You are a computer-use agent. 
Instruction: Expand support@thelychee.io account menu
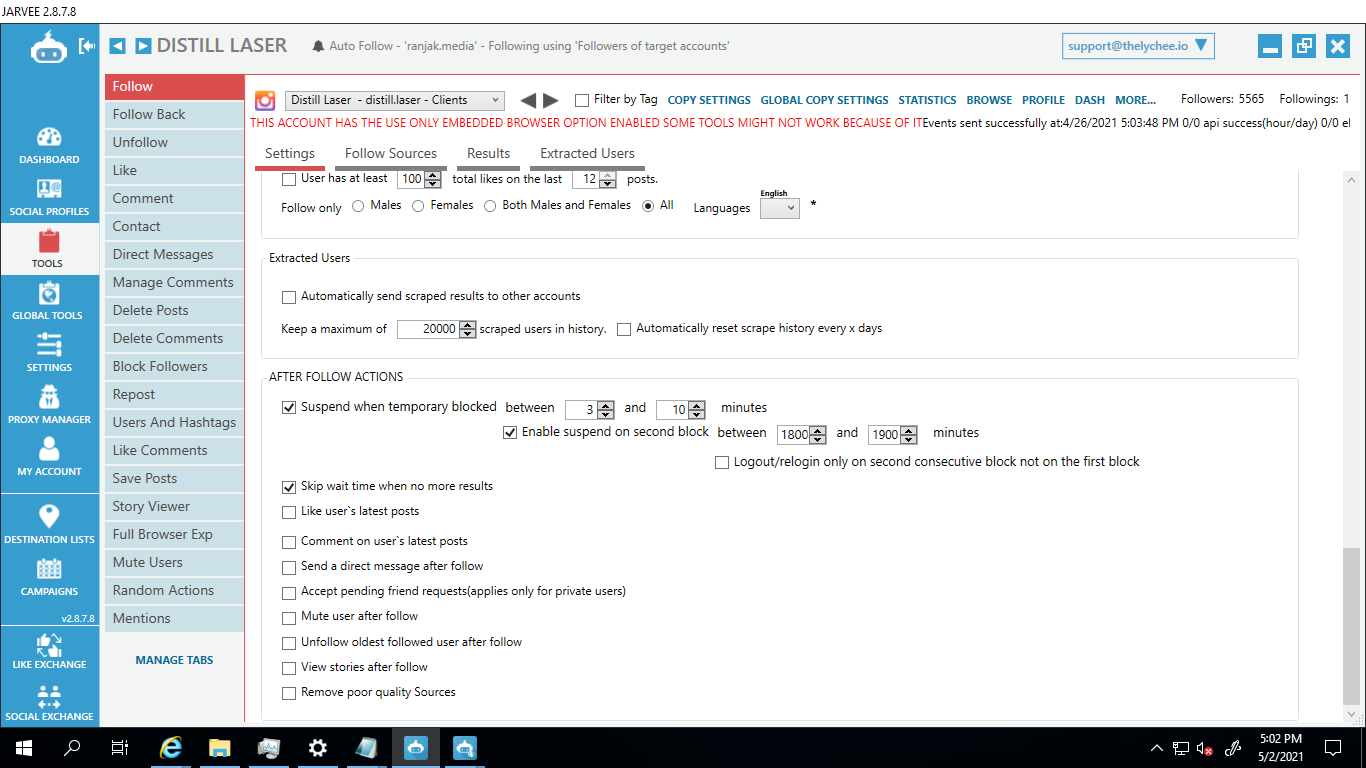[x=1138, y=45]
